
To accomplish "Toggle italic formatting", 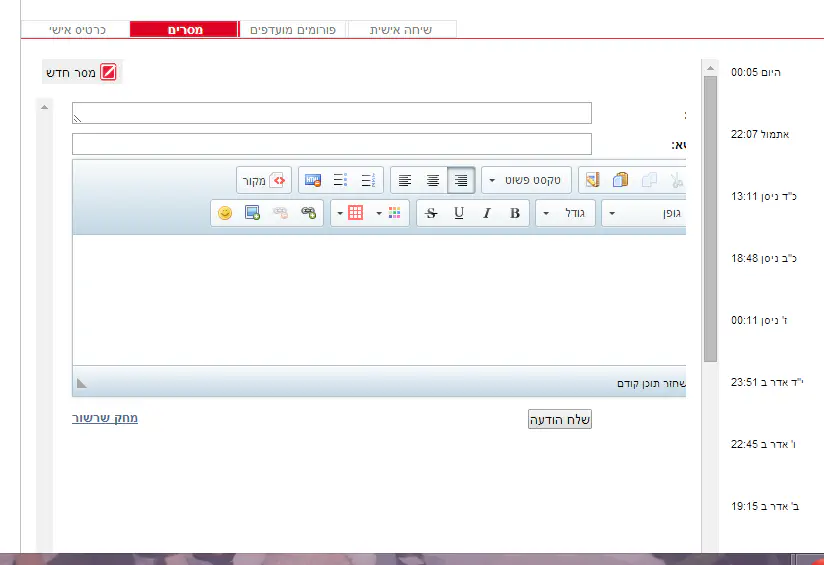I will [x=487, y=213].
